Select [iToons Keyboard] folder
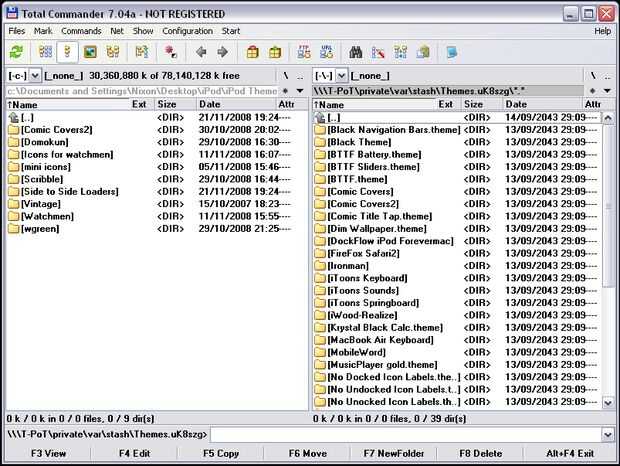This screenshot has height=466, width=620. pyautogui.click(x=457, y=278)
